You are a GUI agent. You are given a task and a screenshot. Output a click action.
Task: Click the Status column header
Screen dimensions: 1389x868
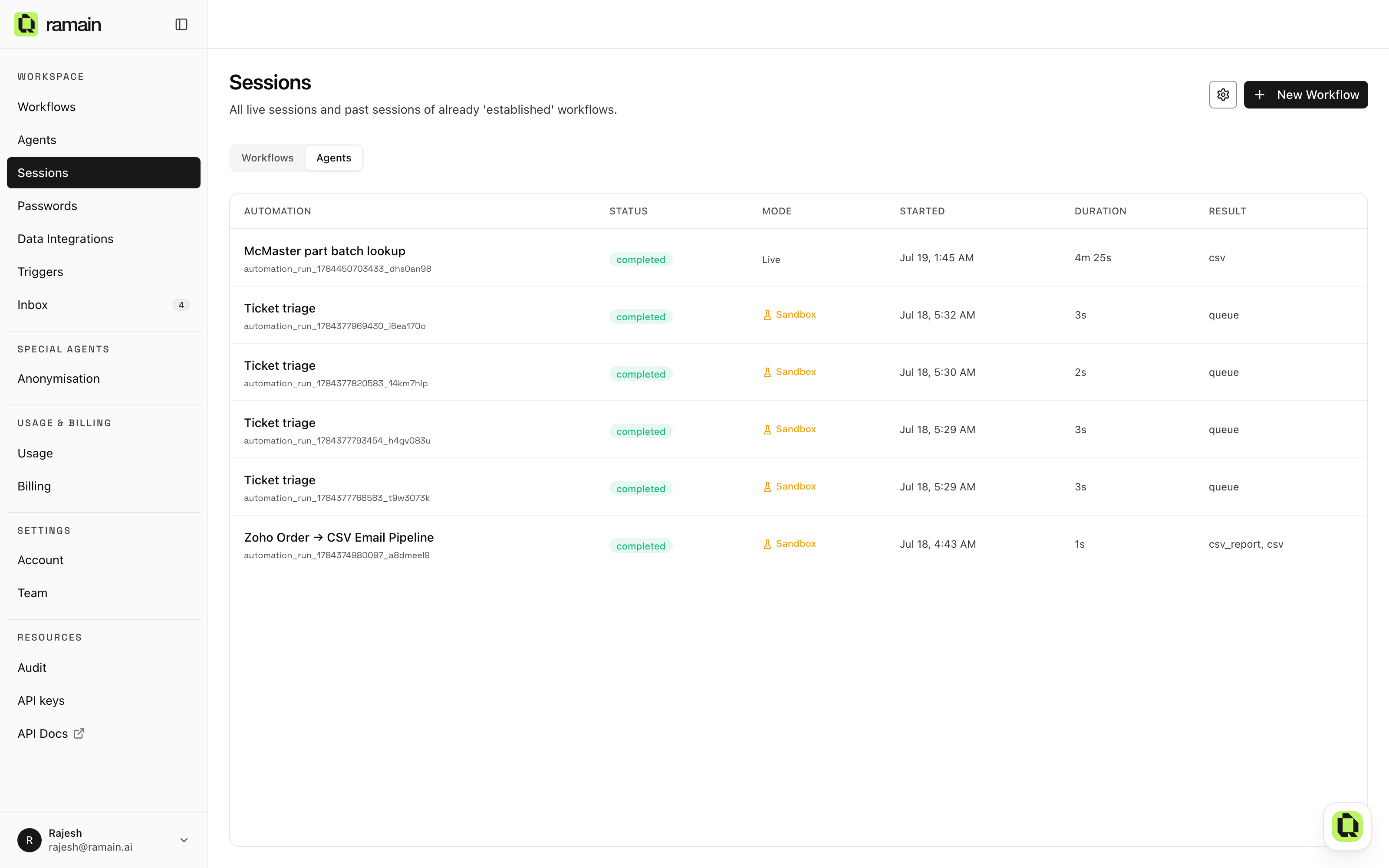click(x=629, y=211)
